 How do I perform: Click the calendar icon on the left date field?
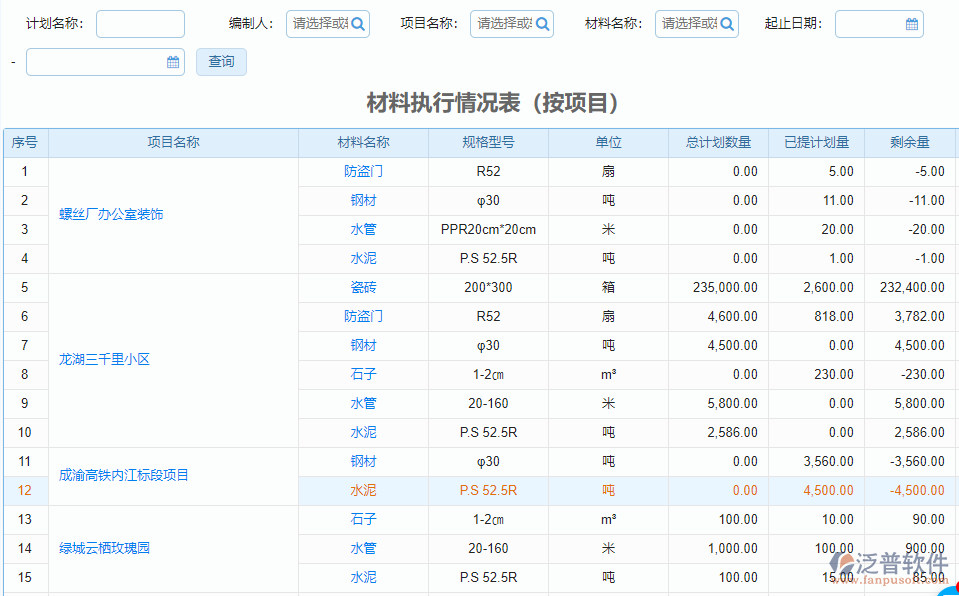pyautogui.click(x=172, y=61)
